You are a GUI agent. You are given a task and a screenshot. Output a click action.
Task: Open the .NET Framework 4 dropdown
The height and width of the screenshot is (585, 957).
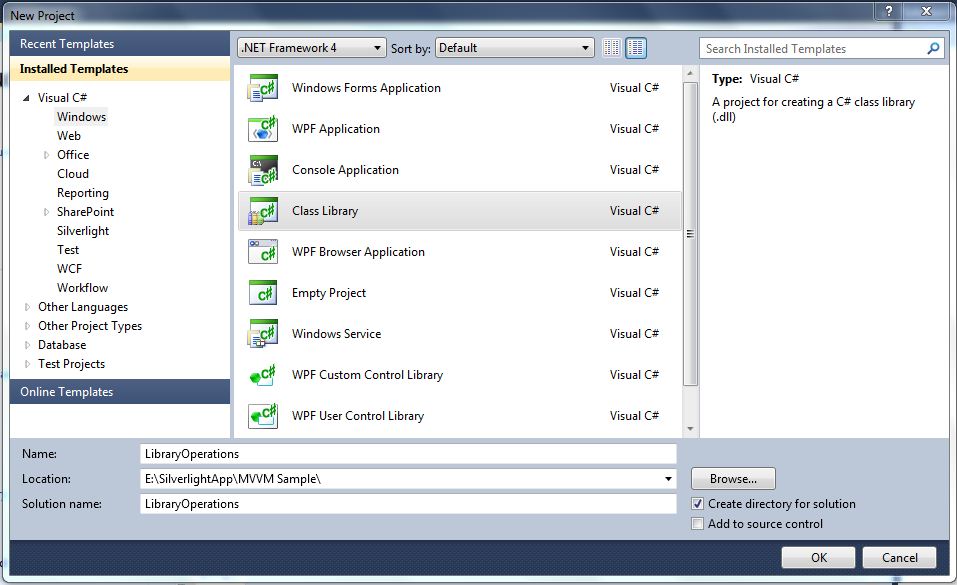pos(311,48)
